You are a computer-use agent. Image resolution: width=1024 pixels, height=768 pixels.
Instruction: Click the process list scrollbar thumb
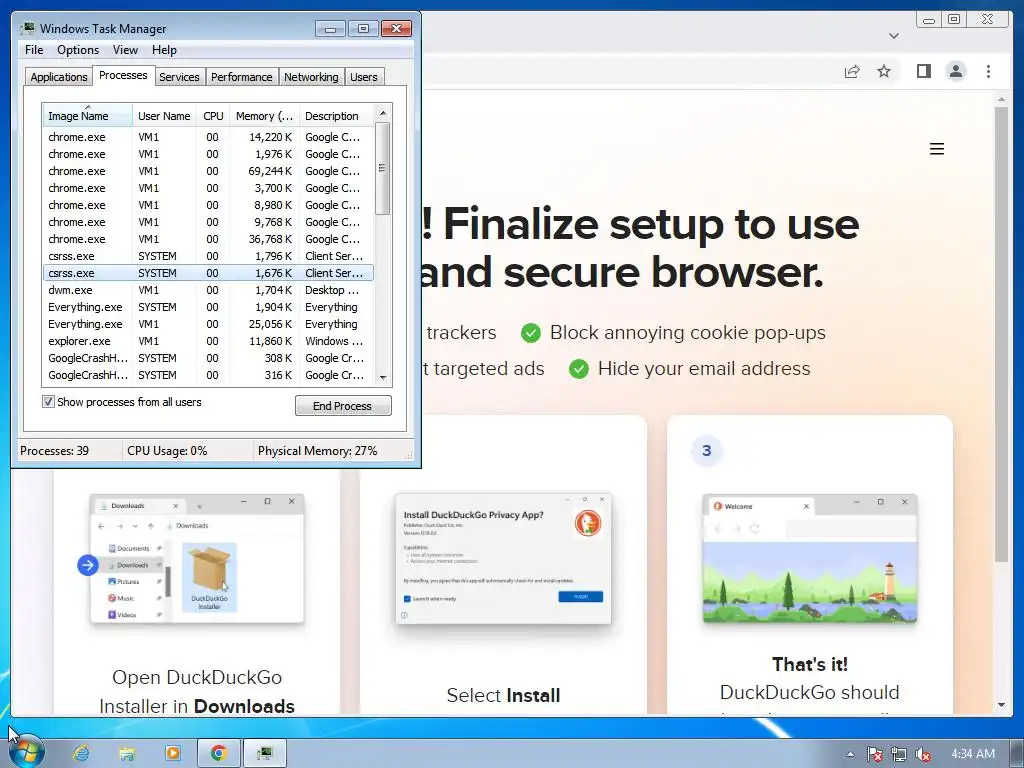(383, 168)
